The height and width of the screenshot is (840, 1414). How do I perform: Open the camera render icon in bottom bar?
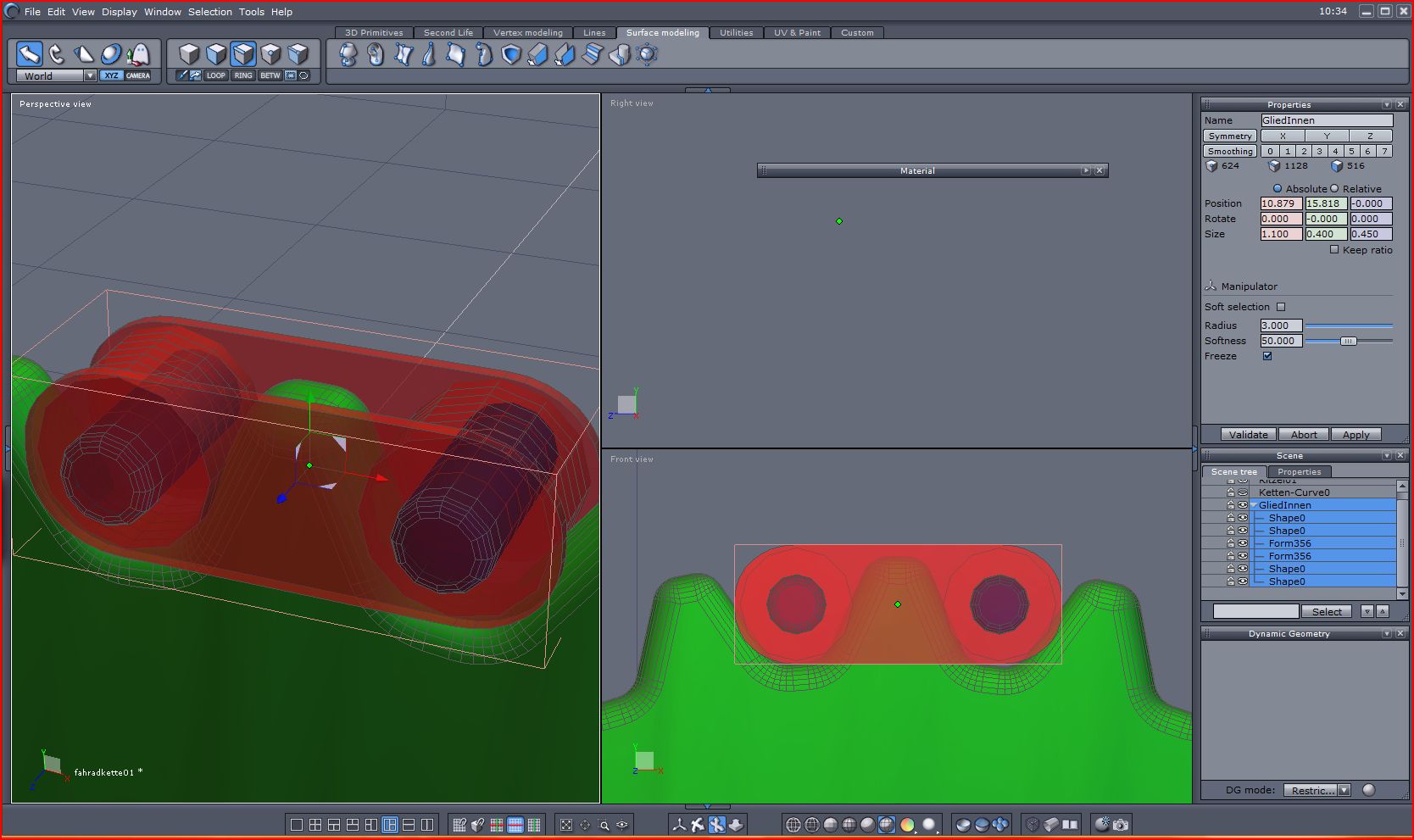[x=1121, y=824]
